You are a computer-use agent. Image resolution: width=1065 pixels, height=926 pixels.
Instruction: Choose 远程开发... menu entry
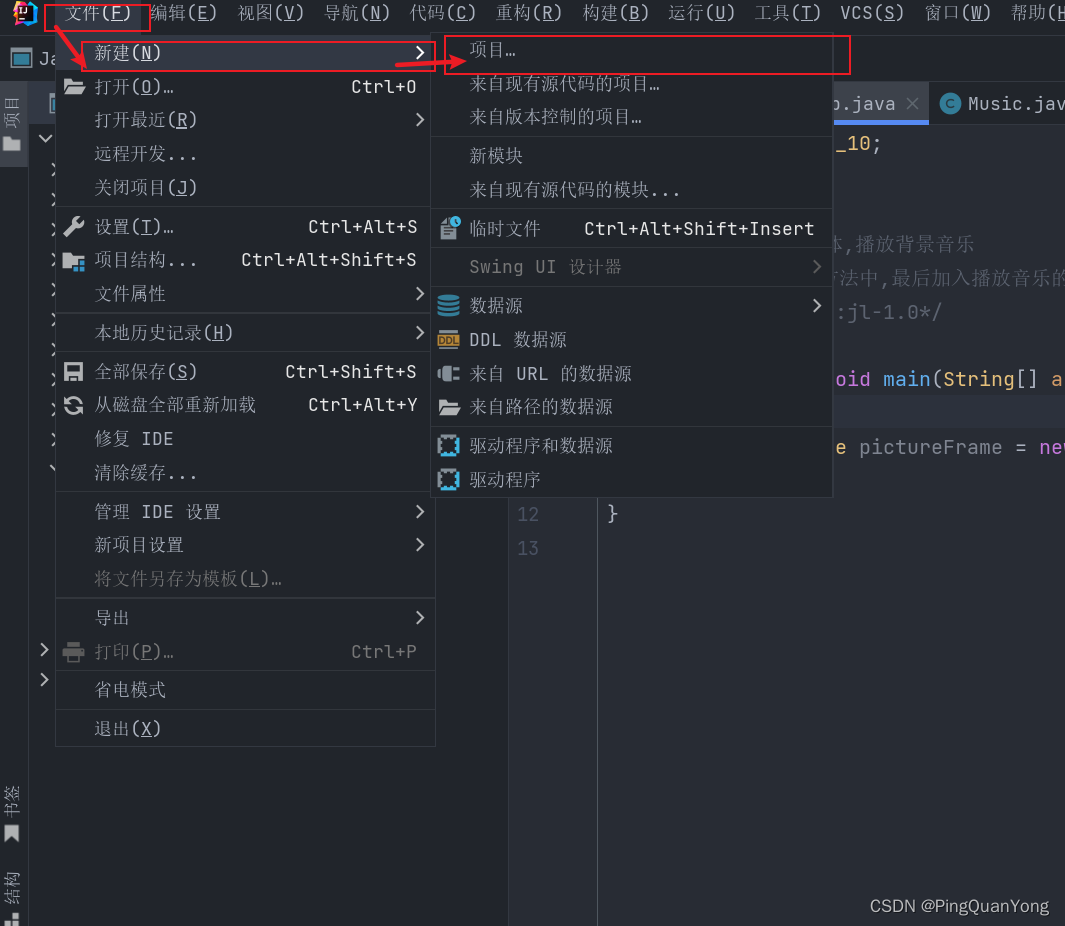click(245, 154)
